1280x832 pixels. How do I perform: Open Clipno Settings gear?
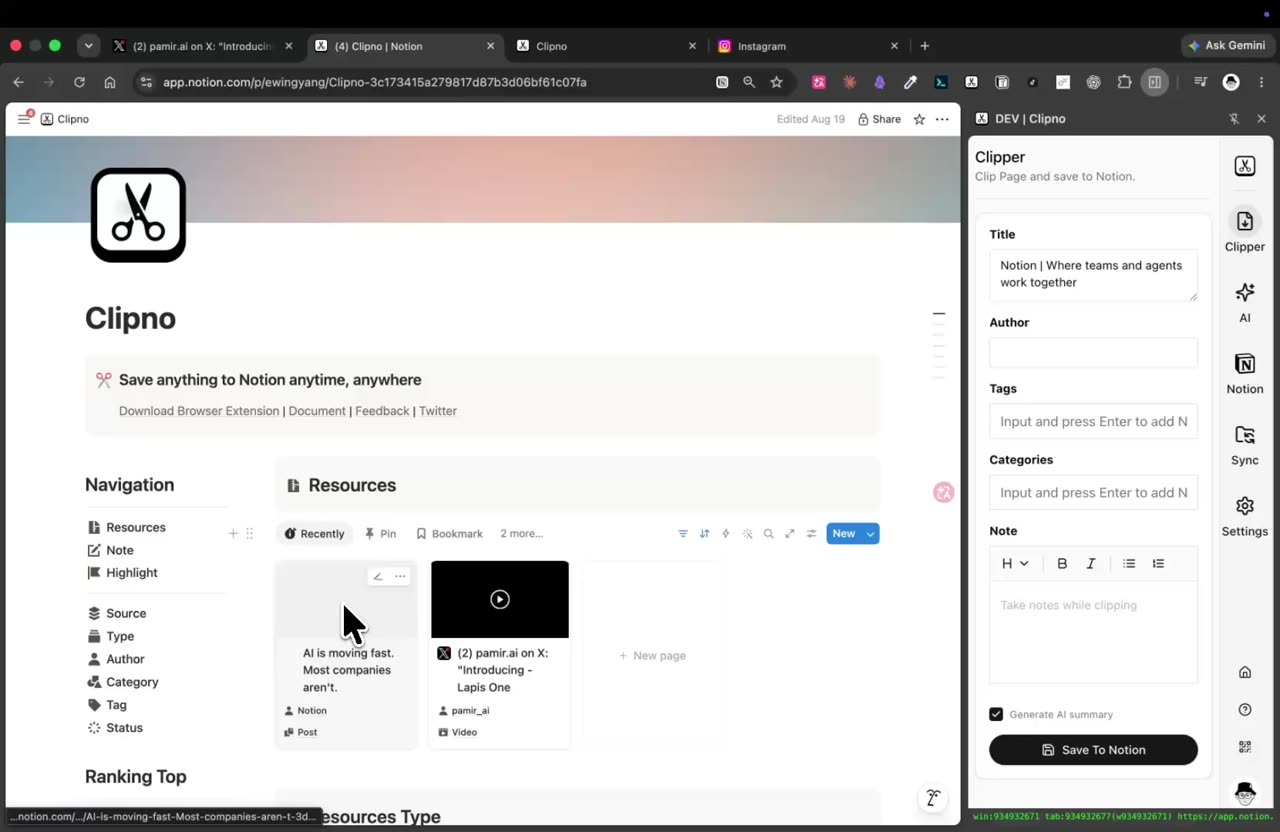(1245, 516)
